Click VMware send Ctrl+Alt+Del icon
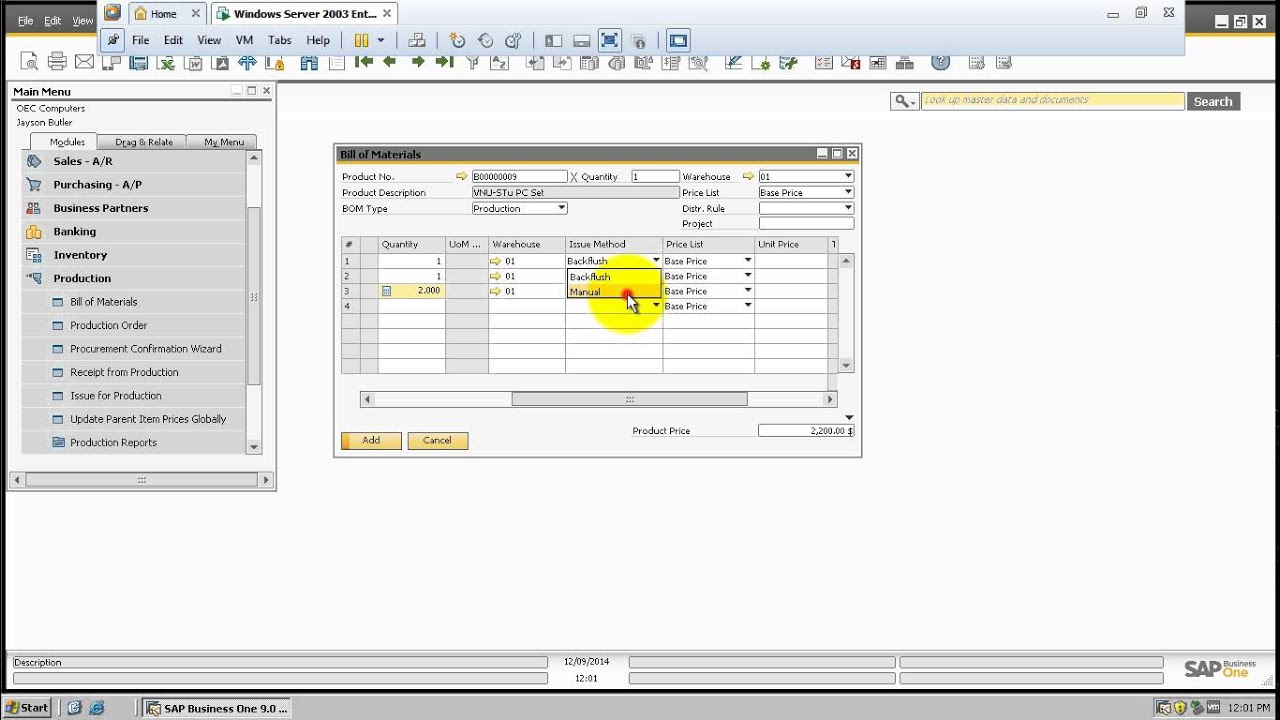 (417, 40)
